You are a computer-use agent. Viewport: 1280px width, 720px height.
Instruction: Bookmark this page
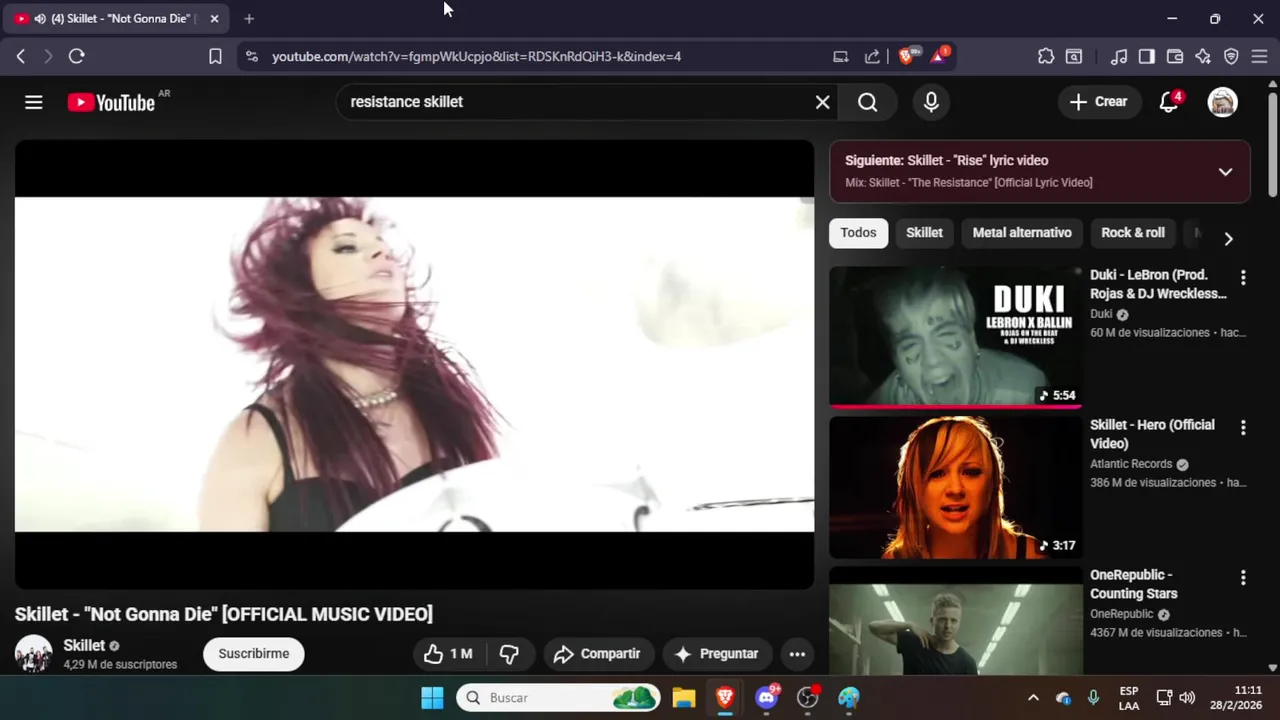(x=215, y=56)
